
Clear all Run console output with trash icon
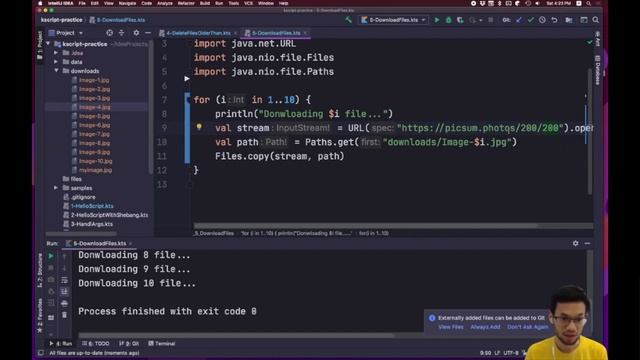tap(64, 315)
